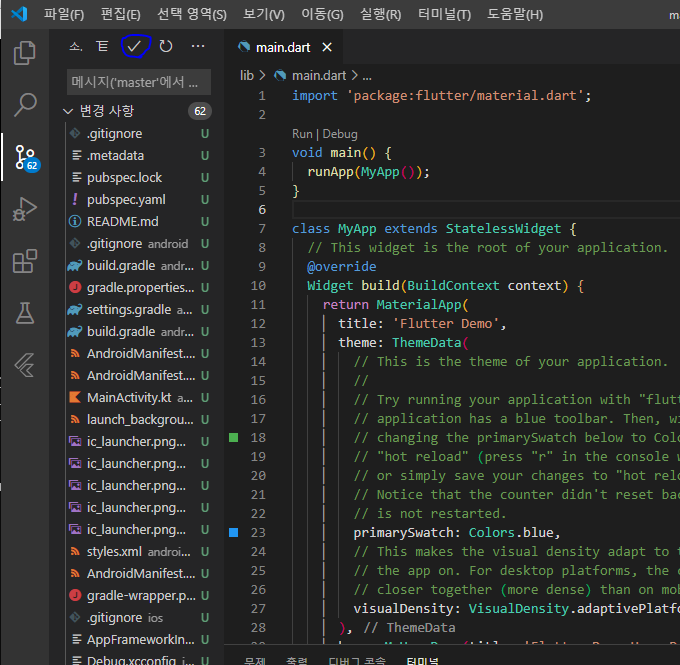Screen dimensions: 680x665
Task: Open AppFrameworkIn... file in changes
Action: pyautogui.click(x=139, y=640)
